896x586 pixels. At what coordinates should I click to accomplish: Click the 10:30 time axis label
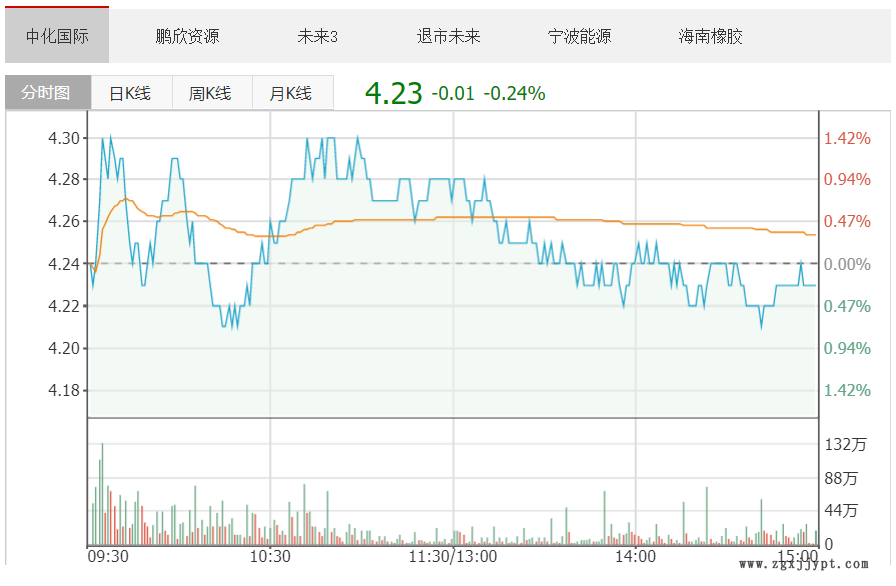(270, 556)
